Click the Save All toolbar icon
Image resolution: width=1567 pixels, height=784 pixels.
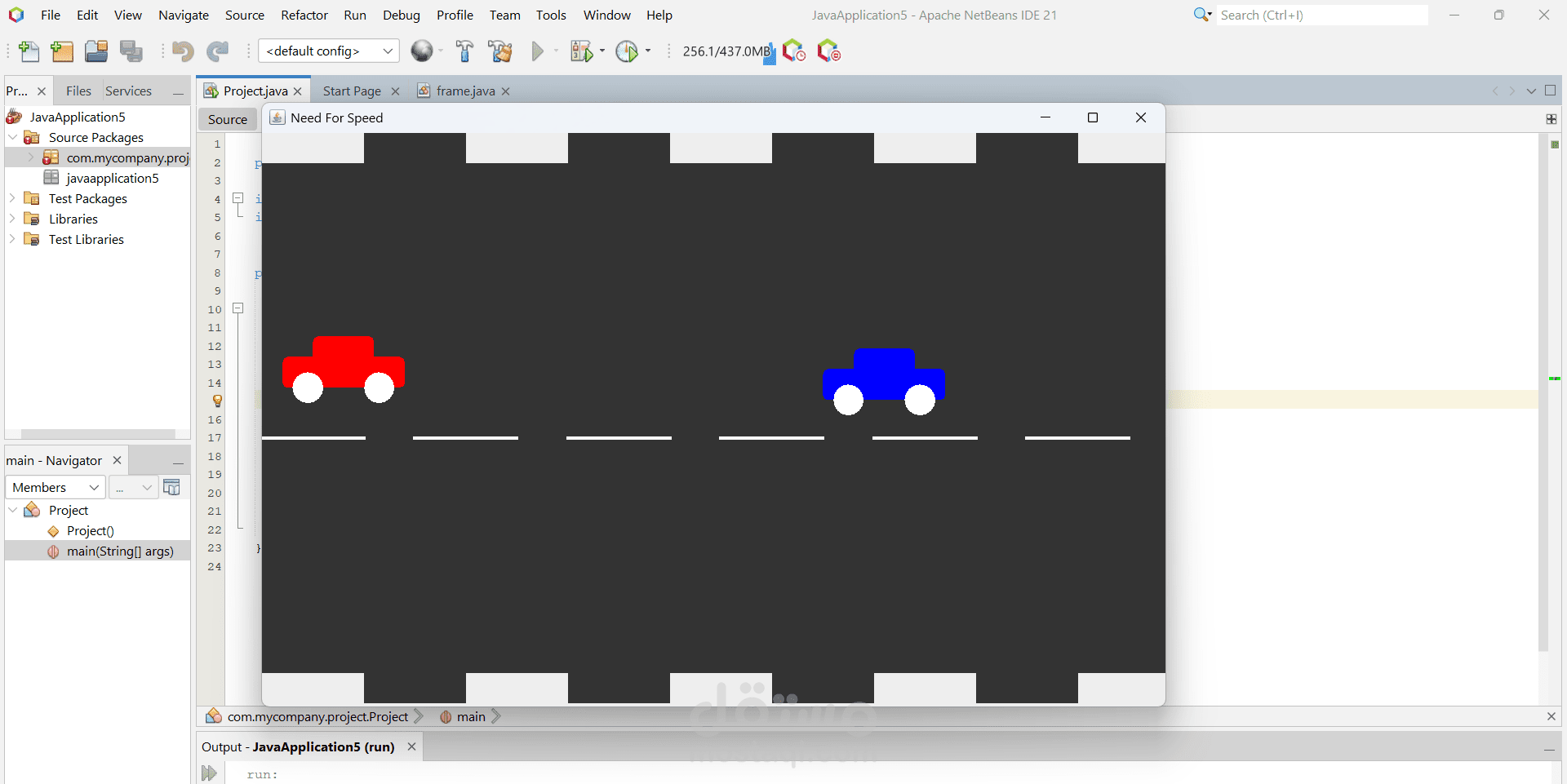click(x=131, y=51)
